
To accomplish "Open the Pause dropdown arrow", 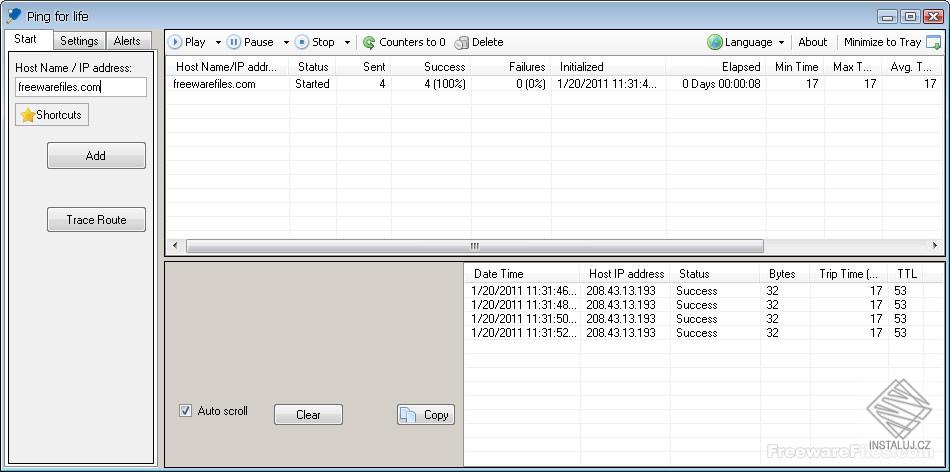I will (286, 42).
